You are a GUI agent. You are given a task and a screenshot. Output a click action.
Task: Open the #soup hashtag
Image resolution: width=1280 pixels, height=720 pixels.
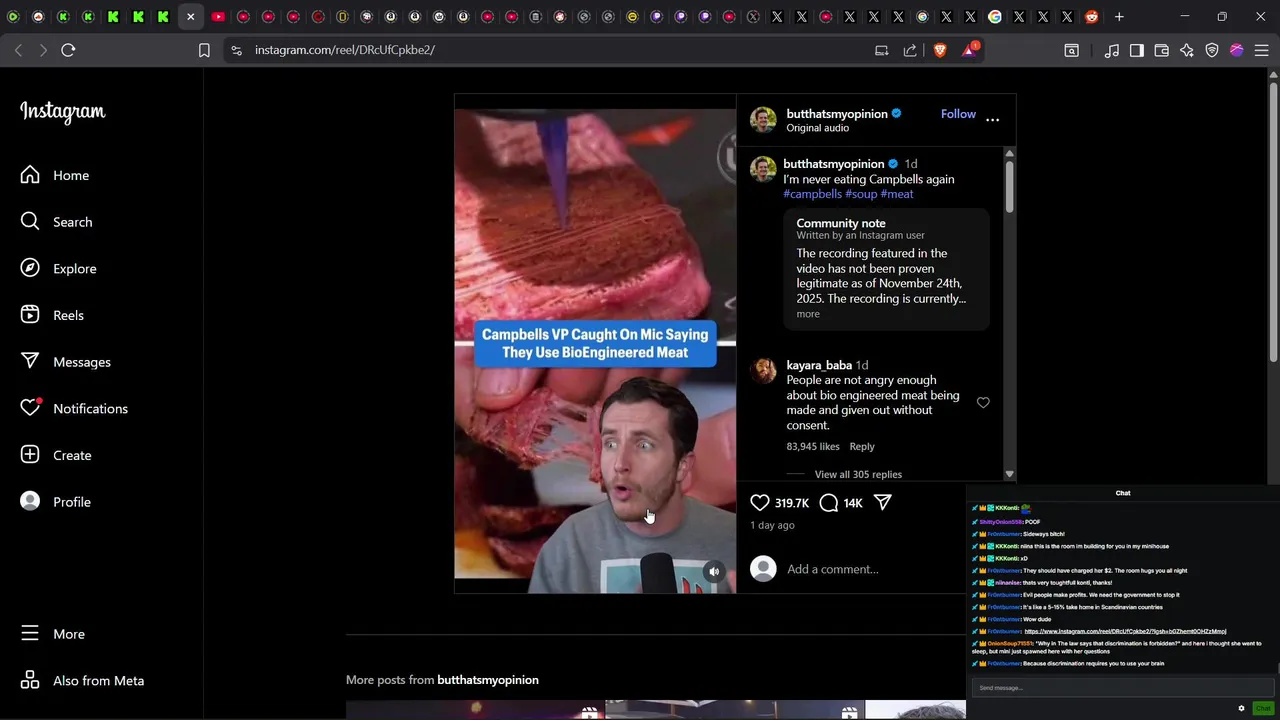861,194
